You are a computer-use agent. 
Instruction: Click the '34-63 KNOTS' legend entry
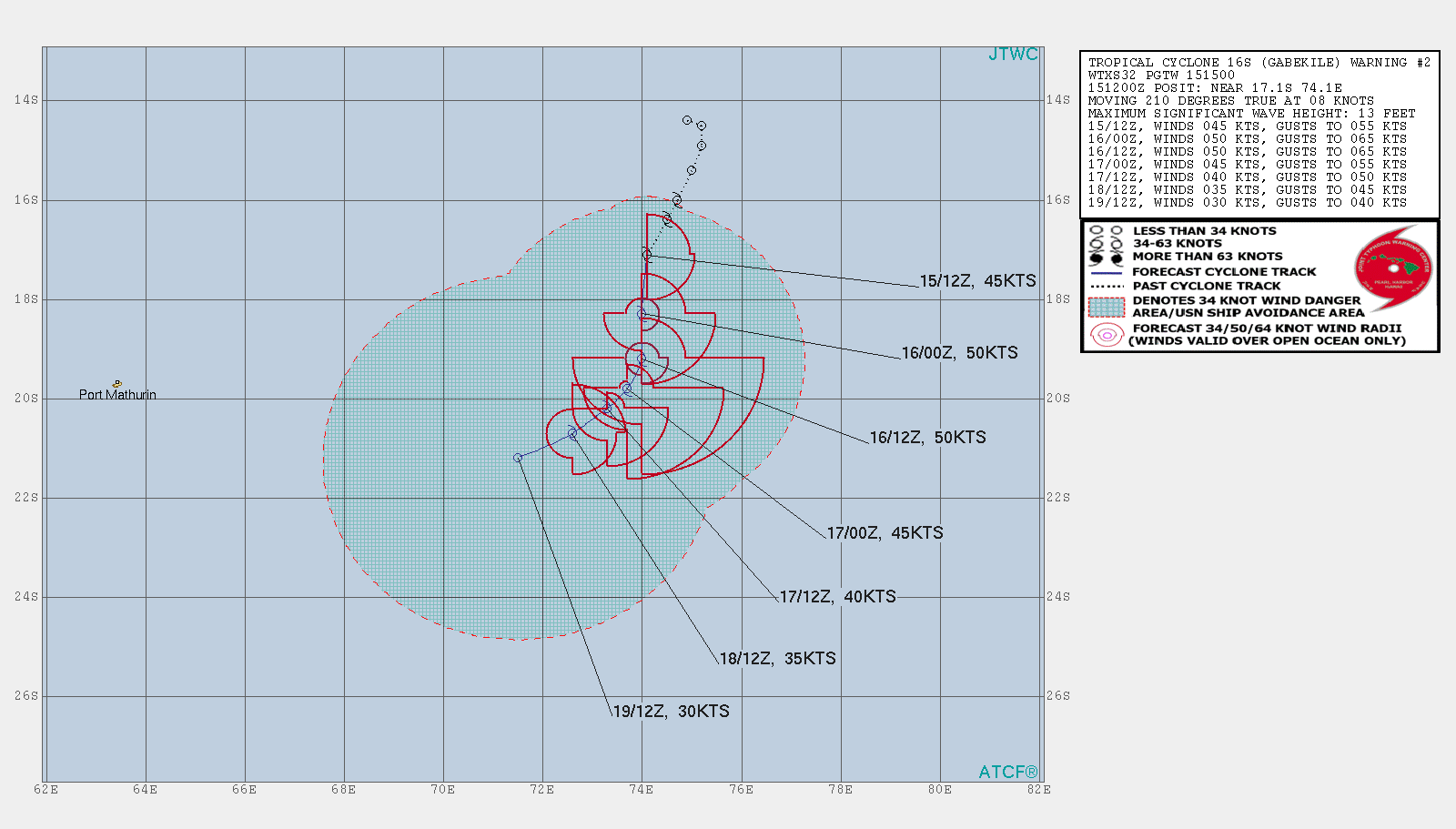pos(1177,244)
